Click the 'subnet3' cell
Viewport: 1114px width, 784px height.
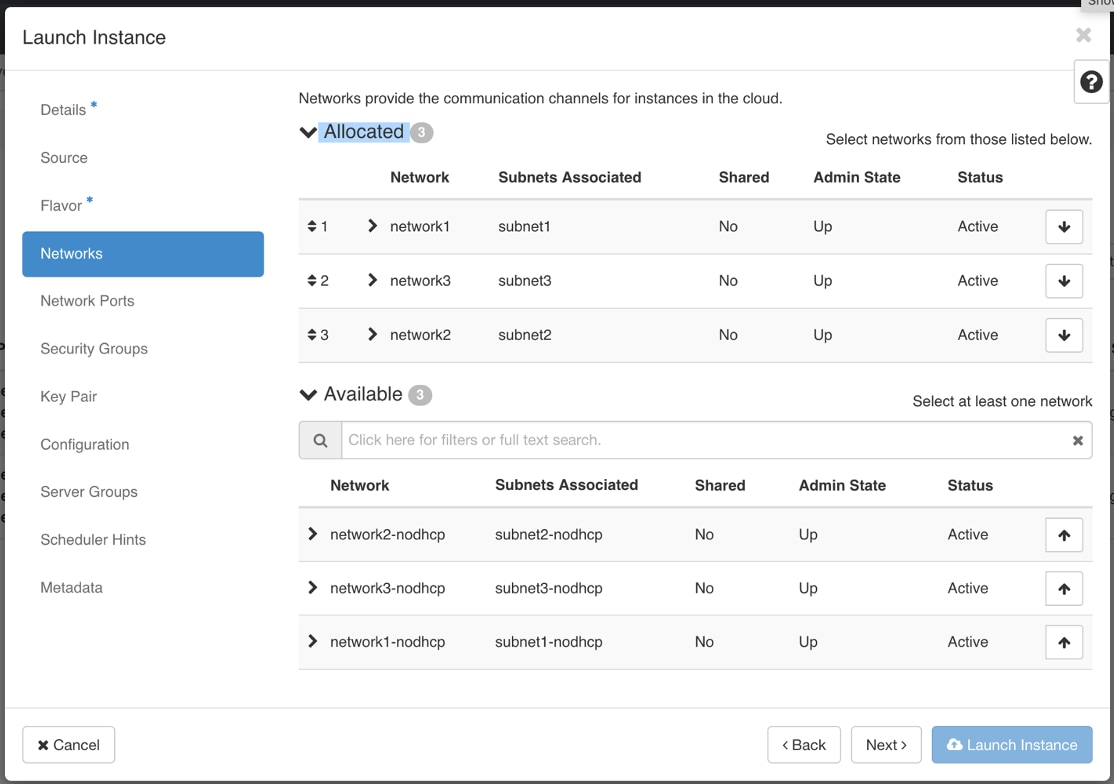tap(524, 281)
